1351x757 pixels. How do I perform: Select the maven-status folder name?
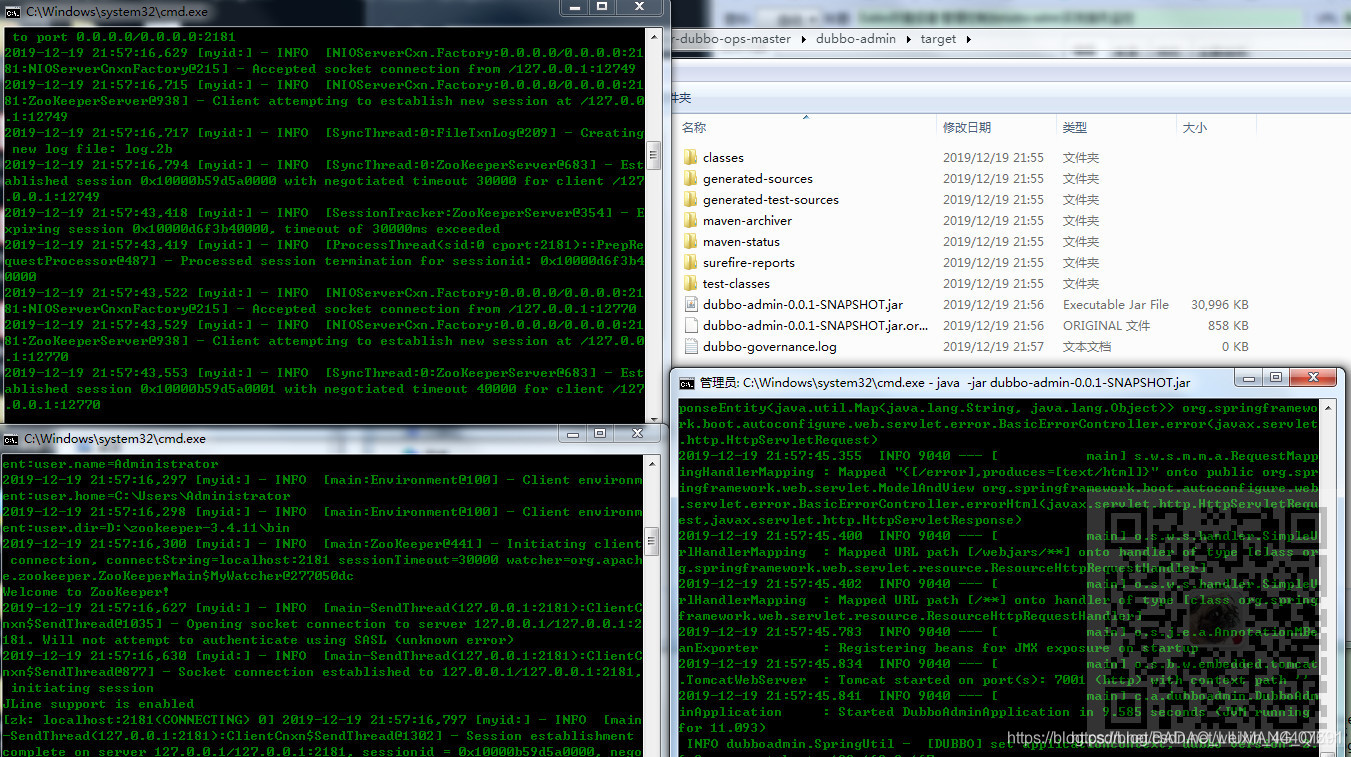coord(741,242)
